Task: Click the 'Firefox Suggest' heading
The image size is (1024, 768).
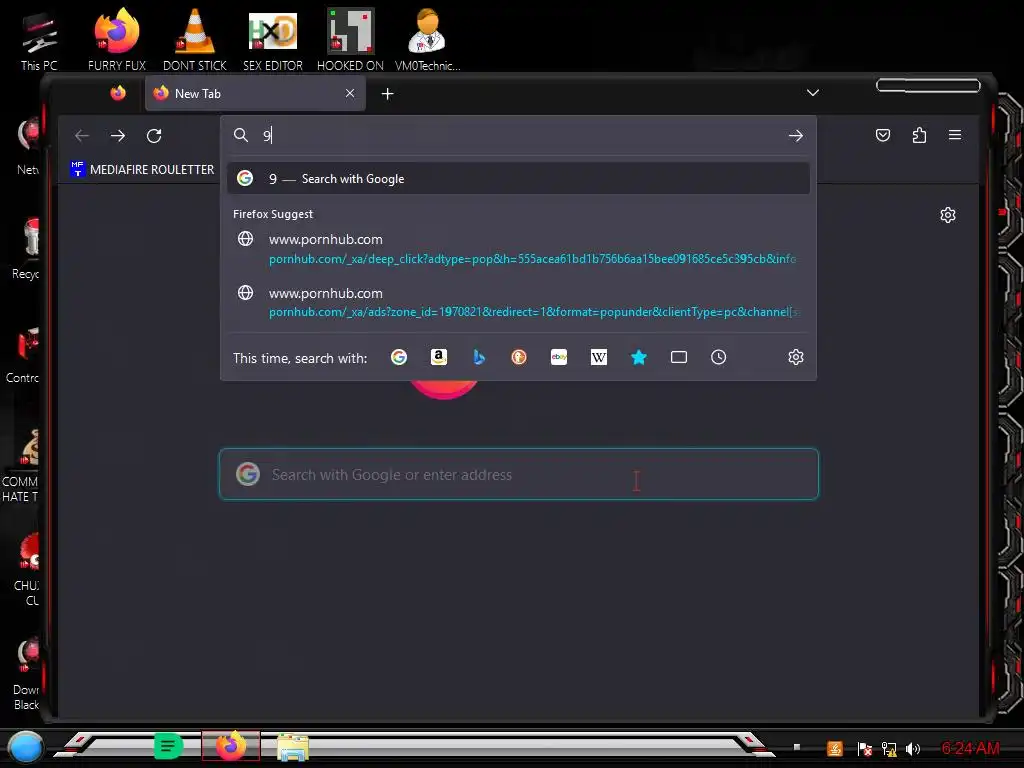Action: [x=273, y=214]
